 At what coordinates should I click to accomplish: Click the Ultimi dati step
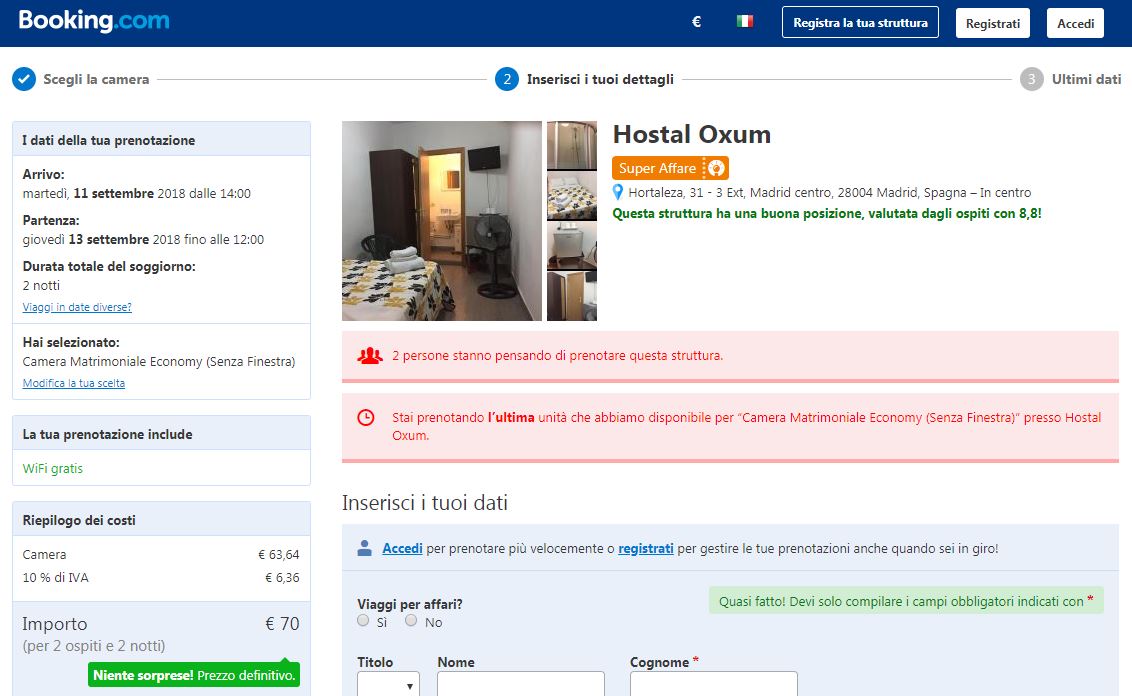[x=1086, y=79]
